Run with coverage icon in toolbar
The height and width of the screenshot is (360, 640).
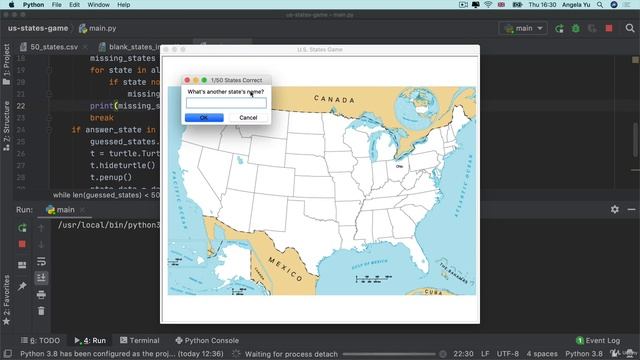[x=592, y=29]
